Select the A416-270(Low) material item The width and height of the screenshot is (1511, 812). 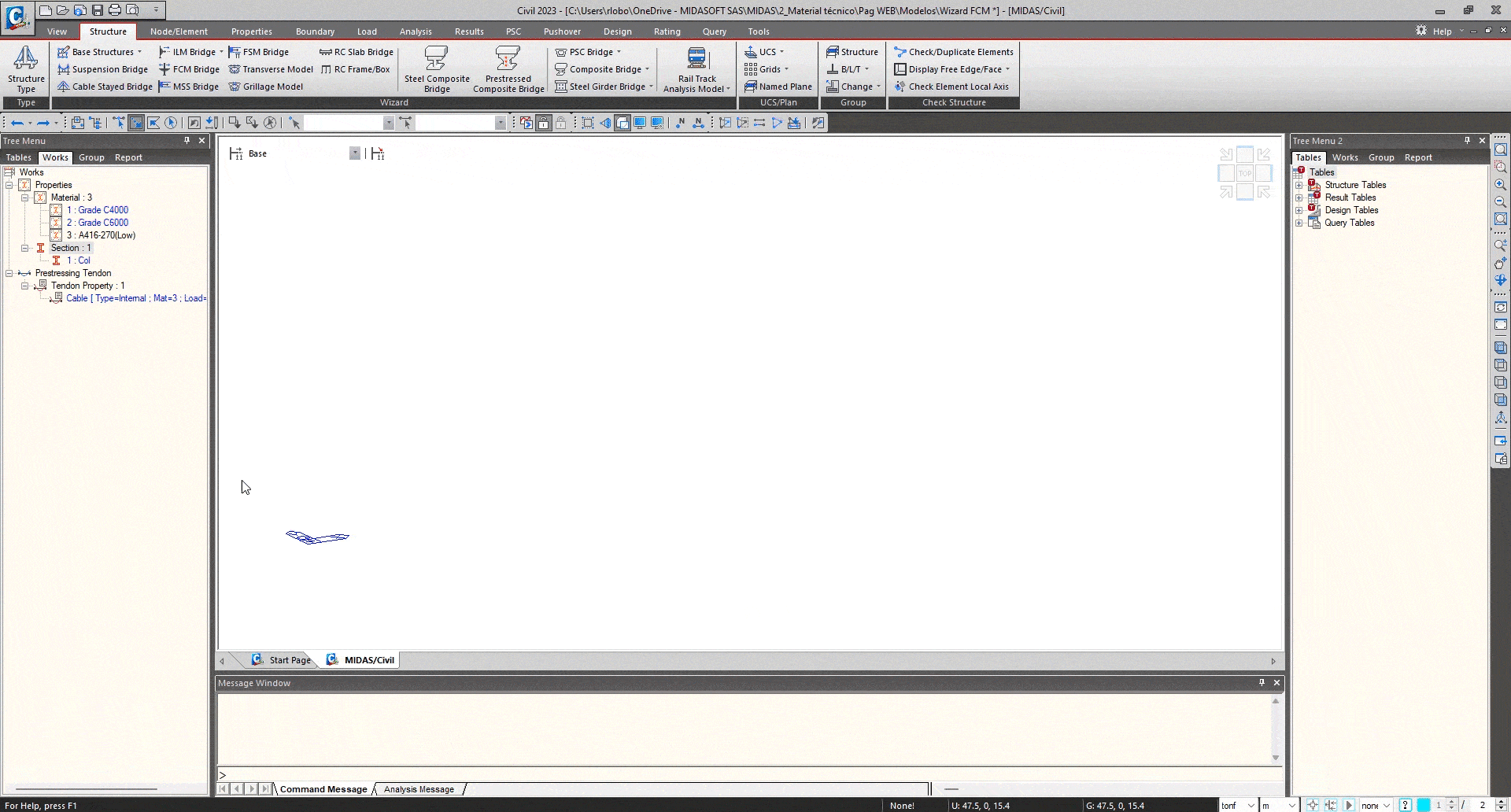pos(101,235)
